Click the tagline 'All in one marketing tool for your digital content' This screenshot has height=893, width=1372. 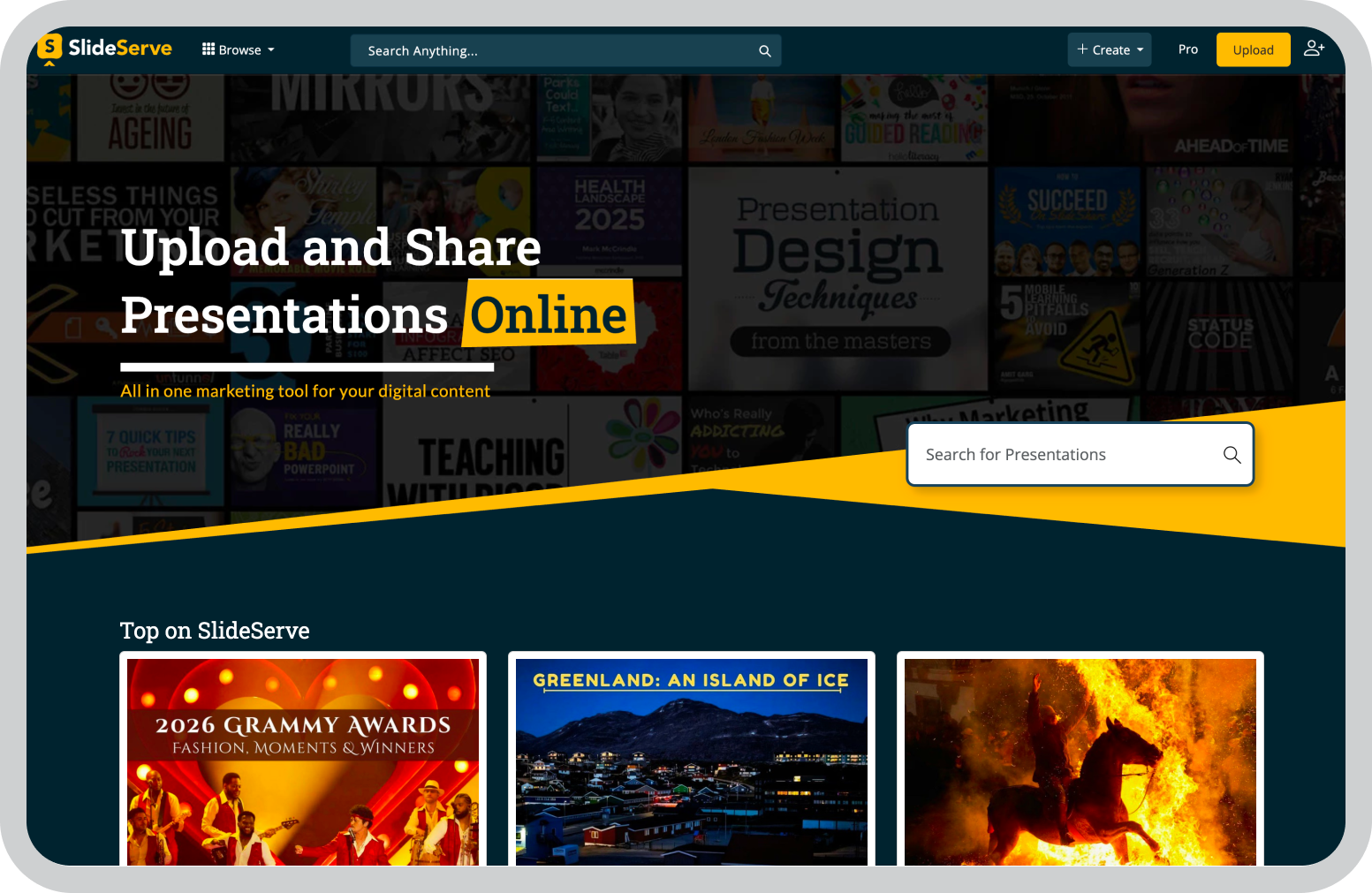[305, 390]
